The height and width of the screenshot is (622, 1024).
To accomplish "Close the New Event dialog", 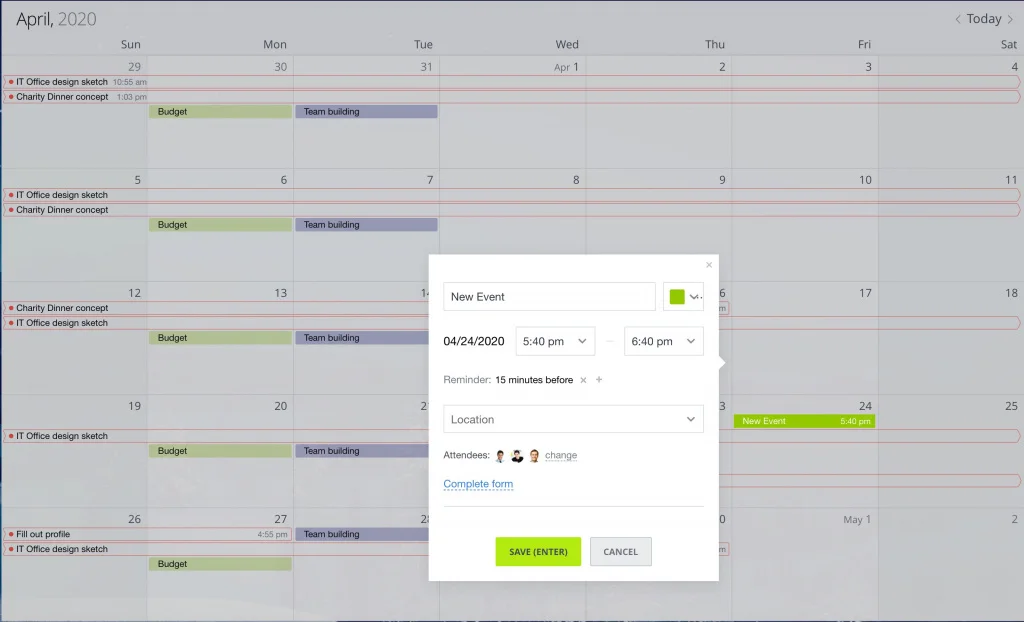I will tap(709, 264).
